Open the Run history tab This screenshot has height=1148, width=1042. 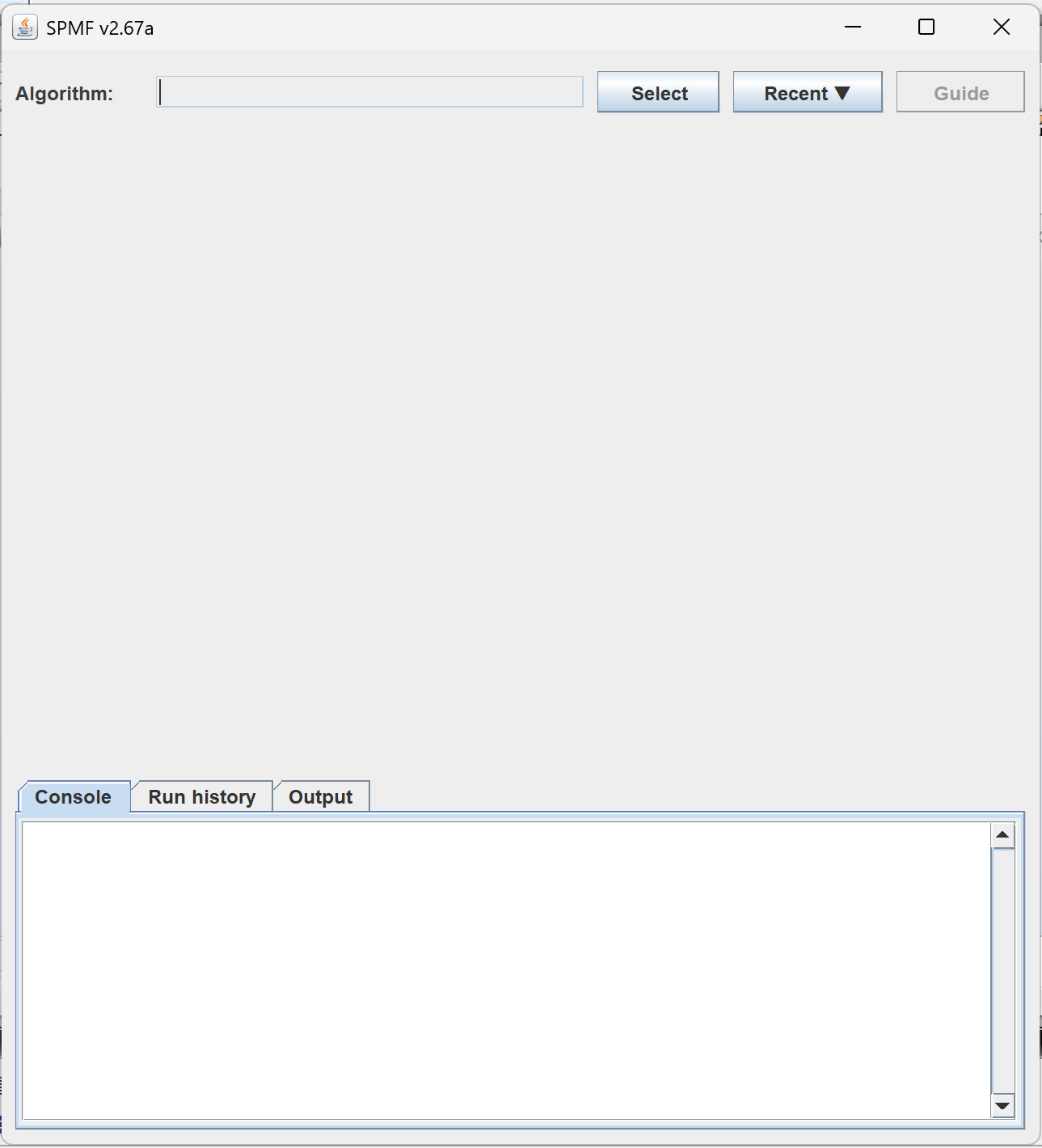pyautogui.click(x=202, y=797)
